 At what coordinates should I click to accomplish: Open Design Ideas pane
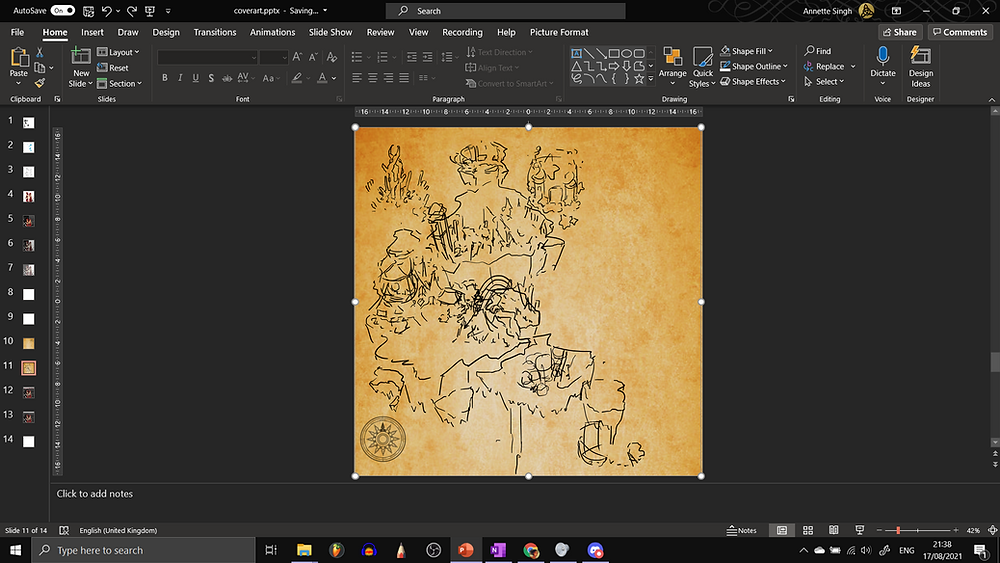tap(920, 67)
